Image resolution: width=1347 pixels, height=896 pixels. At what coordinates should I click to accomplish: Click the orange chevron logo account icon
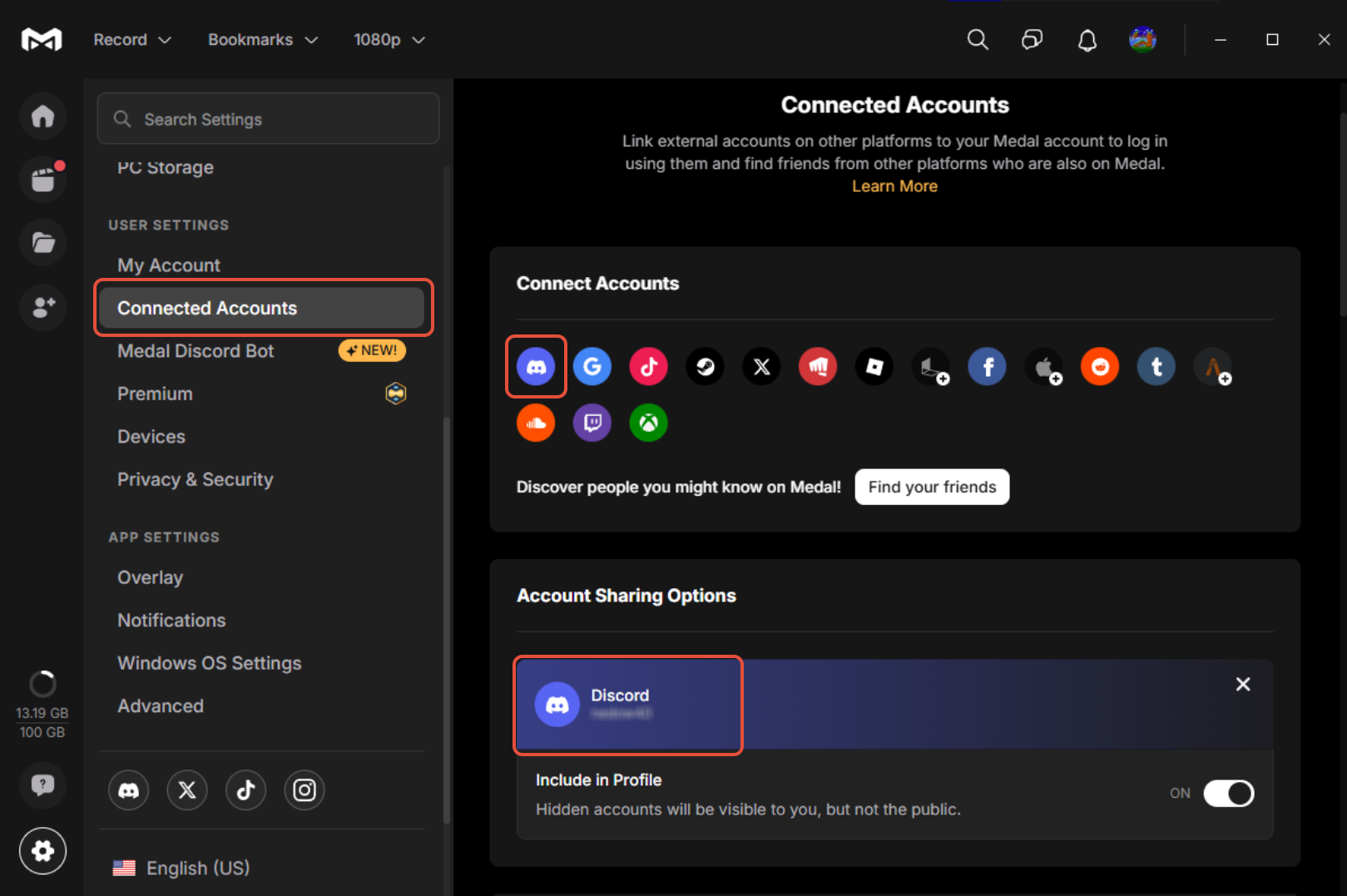pyautogui.click(x=1213, y=366)
